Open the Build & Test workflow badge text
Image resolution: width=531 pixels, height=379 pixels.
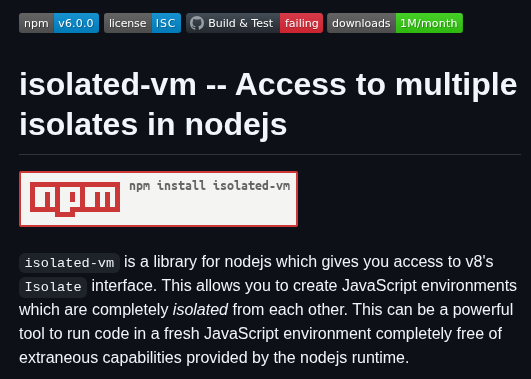240,23
